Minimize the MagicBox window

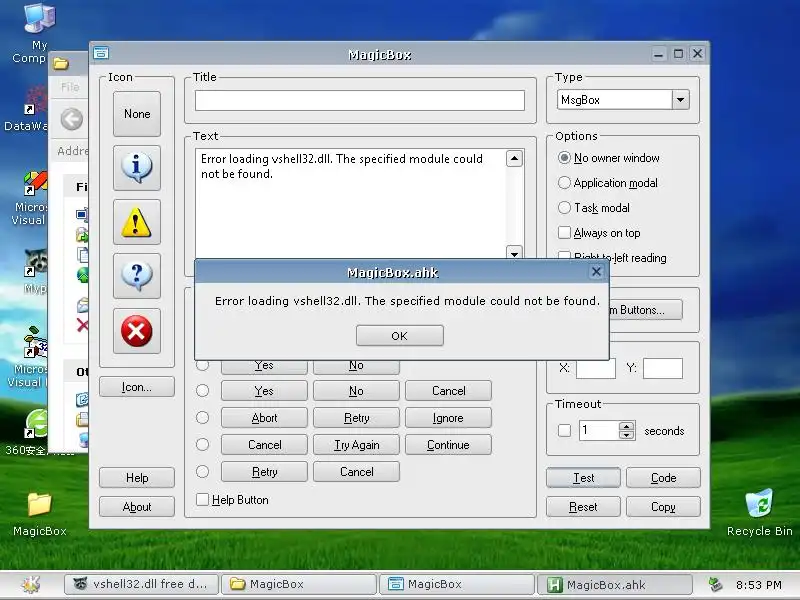[x=659, y=54]
